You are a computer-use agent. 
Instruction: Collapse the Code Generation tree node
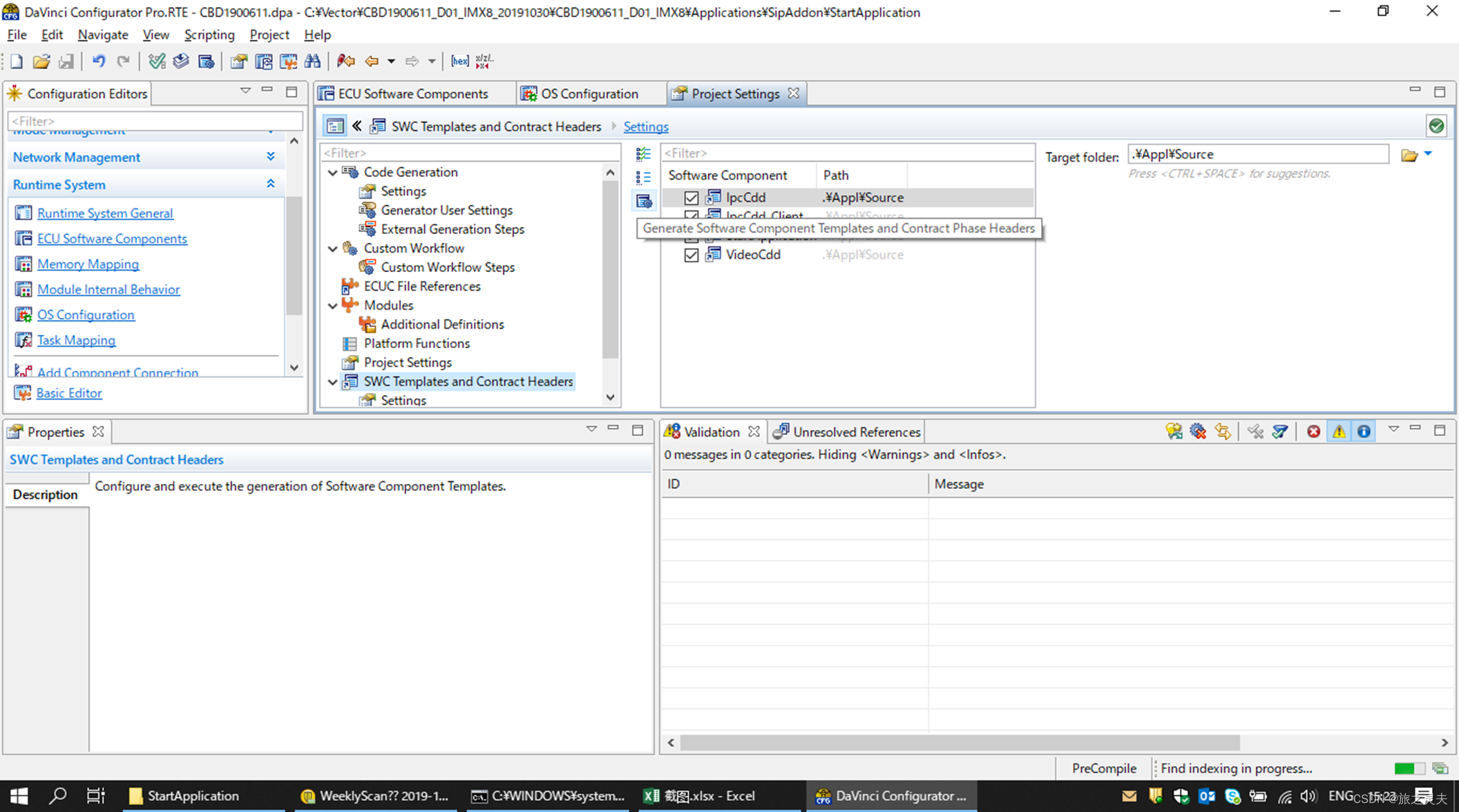(333, 172)
